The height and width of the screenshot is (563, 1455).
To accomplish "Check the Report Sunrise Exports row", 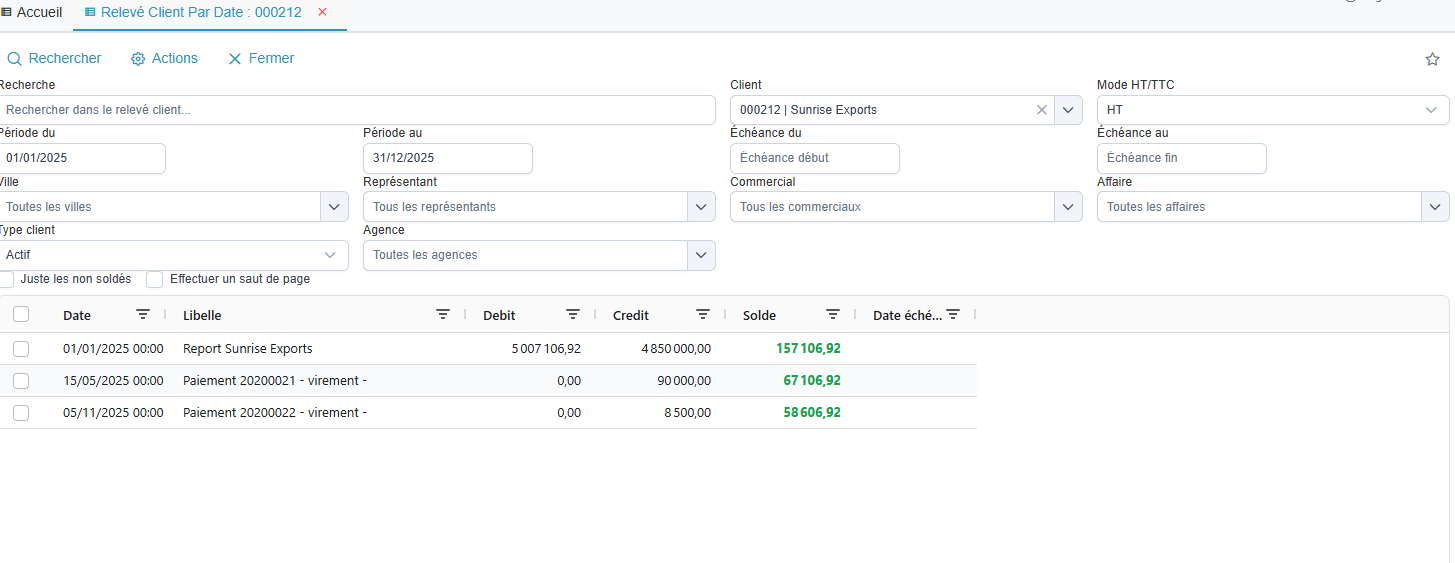I will pos(21,349).
